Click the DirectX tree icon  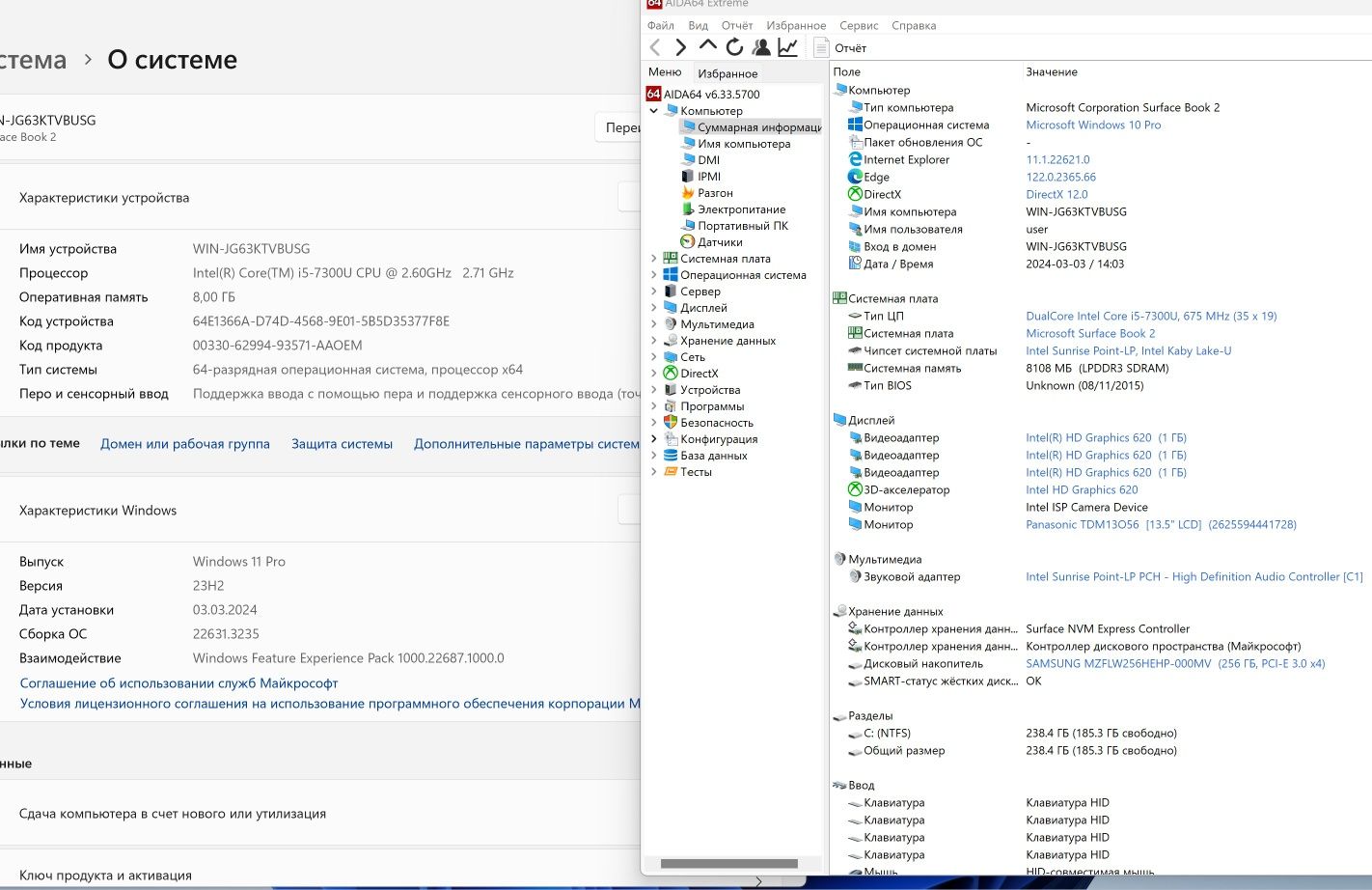[x=671, y=374]
